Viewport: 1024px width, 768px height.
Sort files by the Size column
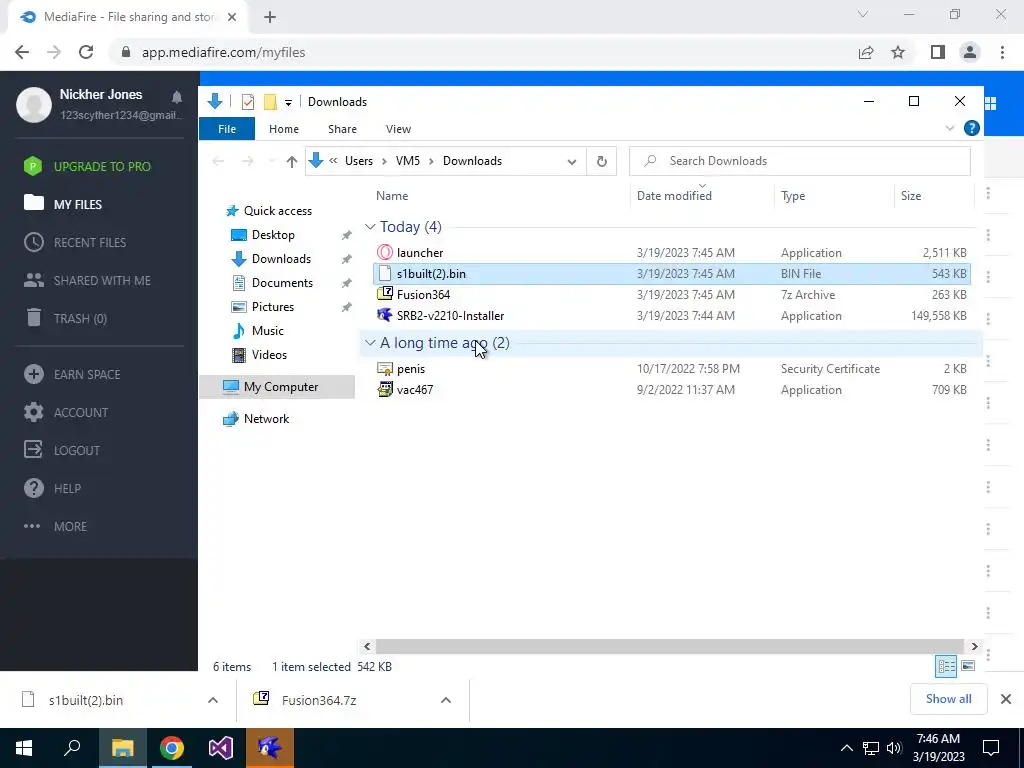click(910, 196)
